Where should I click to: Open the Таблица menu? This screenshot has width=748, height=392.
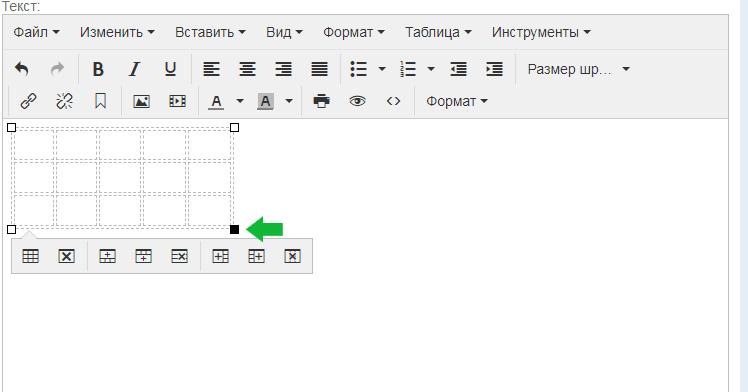[438, 32]
